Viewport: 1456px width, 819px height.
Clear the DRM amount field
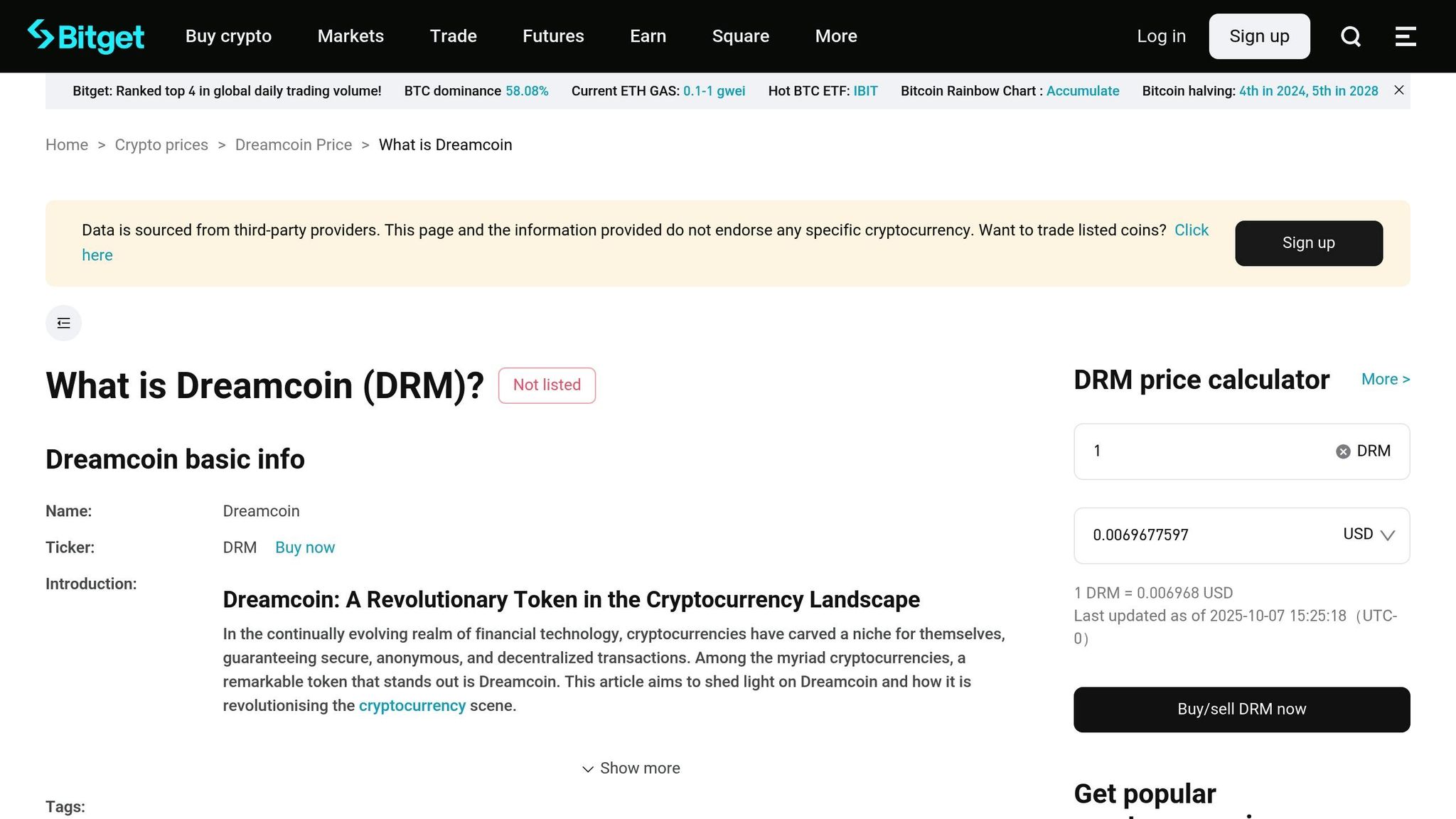(1342, 451)
